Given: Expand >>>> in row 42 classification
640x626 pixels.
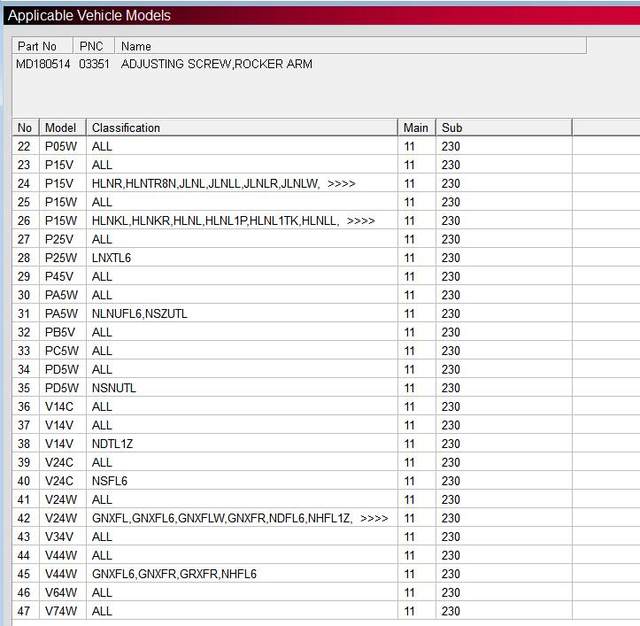Looking at the screenshot, I should tap(374, 518).
